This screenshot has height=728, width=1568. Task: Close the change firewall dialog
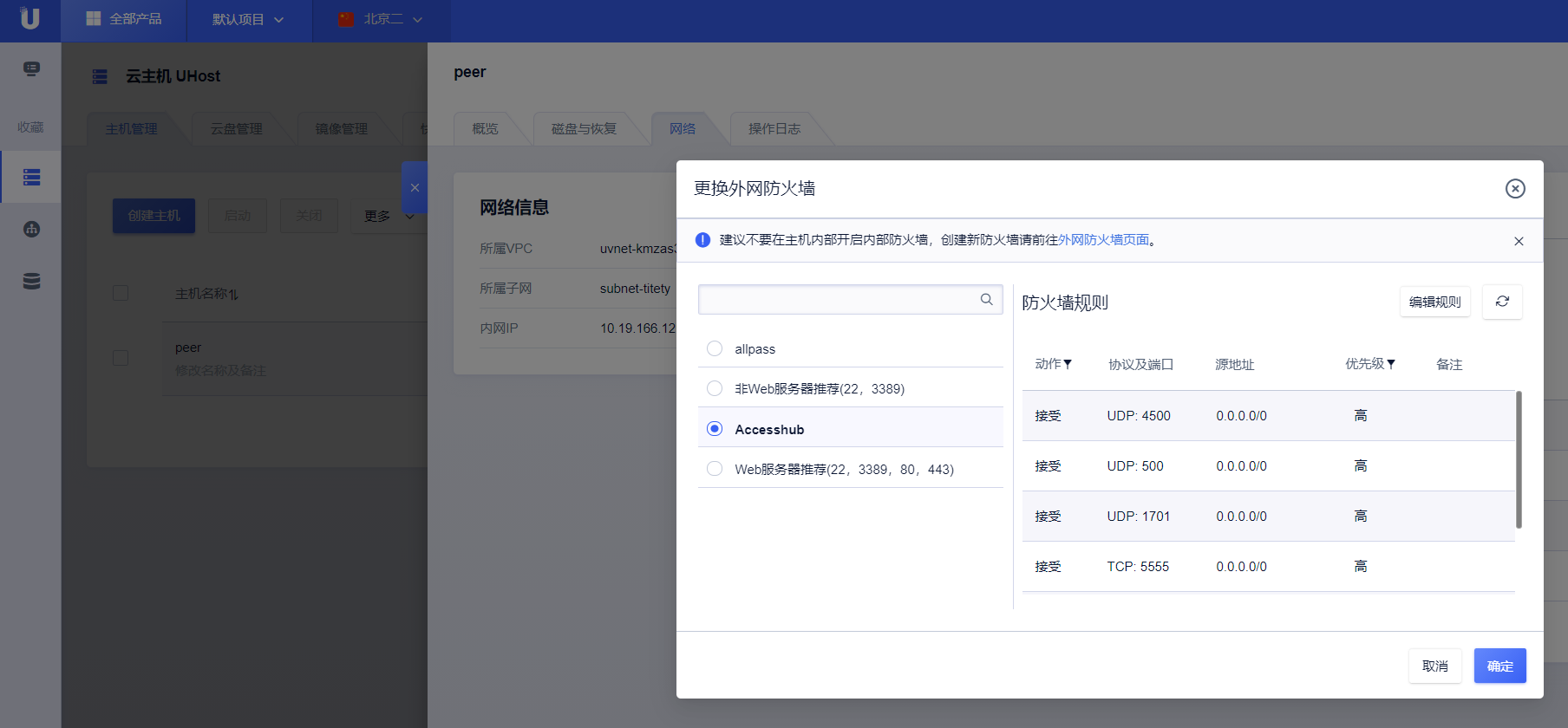pyautogui.click(x=1515, y=188)
